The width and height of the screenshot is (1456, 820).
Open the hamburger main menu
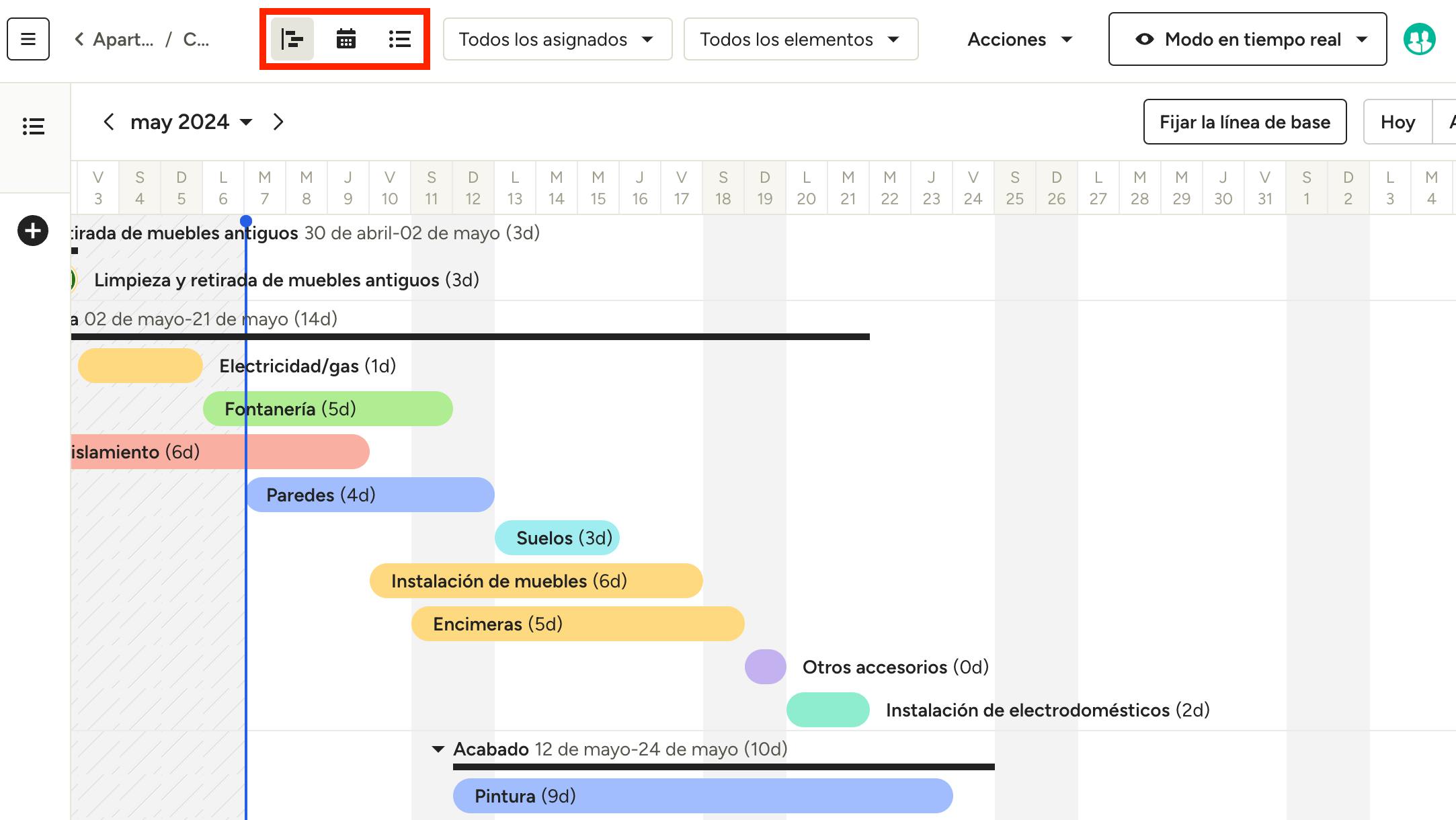coord(28,39)
